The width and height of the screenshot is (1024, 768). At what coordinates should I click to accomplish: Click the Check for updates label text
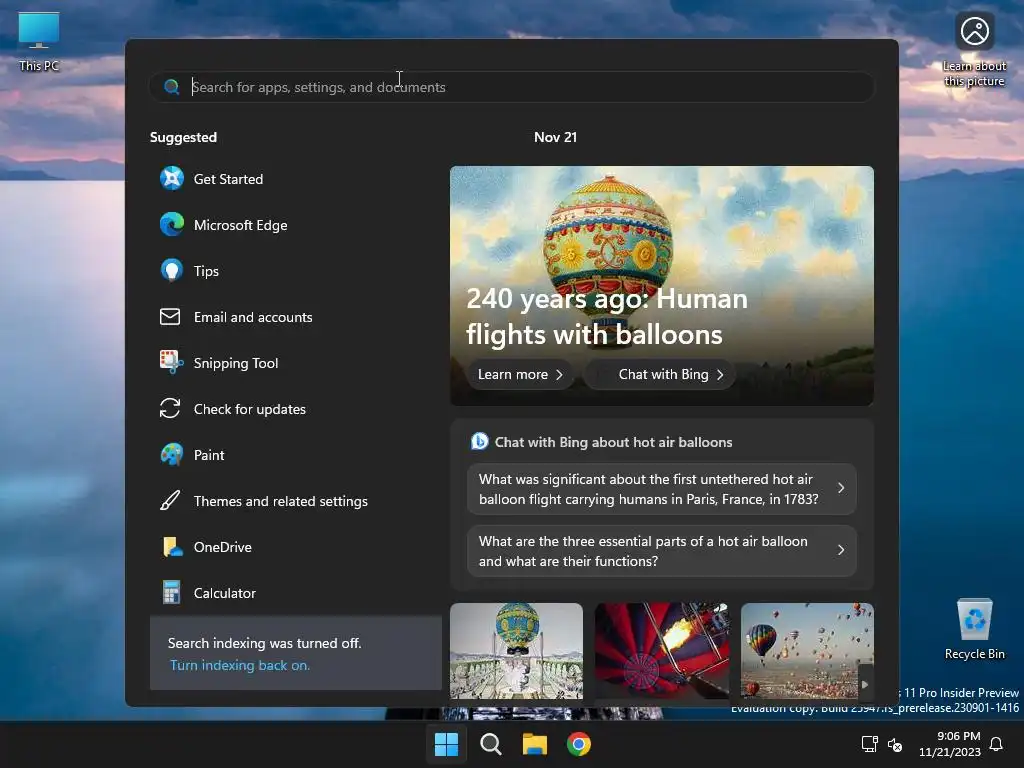(x=249, y=409)
